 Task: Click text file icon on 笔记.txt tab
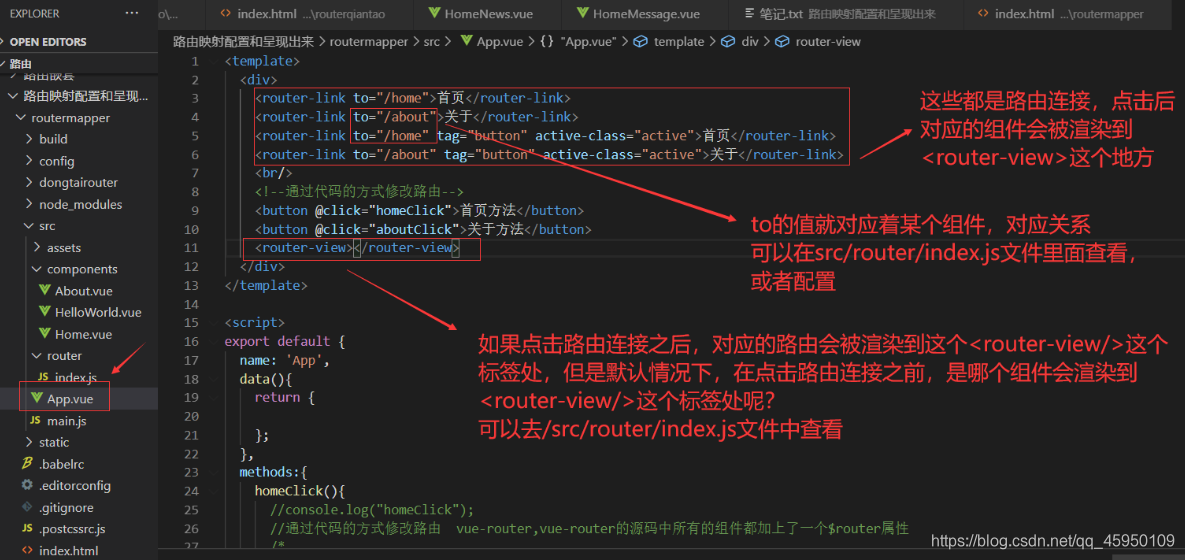pyautogui.click(x=749, y=13)
